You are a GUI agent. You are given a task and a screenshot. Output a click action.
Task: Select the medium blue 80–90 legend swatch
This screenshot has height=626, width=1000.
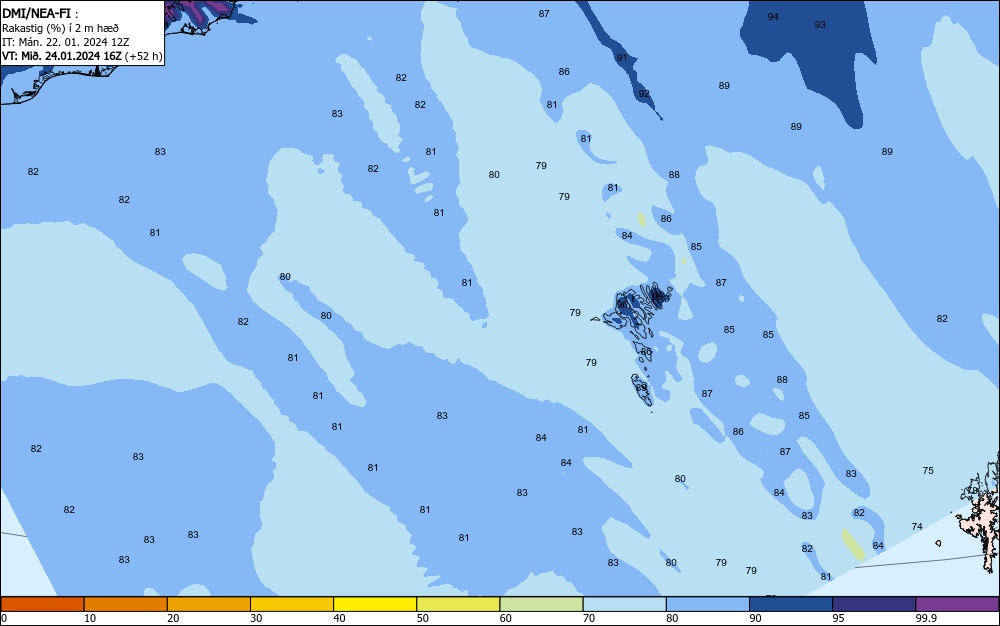(x=708, y=604)
